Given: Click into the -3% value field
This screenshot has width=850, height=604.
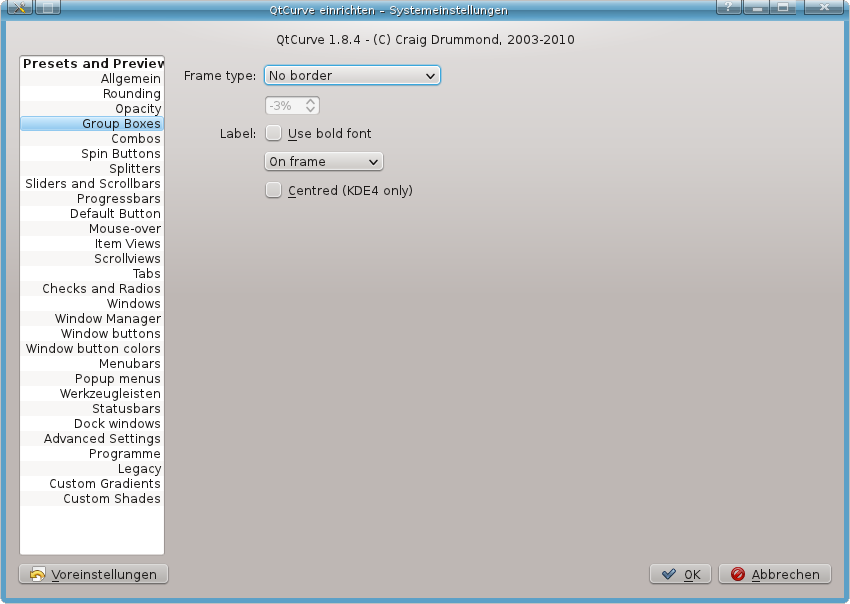Looking at the screenshot, I should [x=284, y=105].
